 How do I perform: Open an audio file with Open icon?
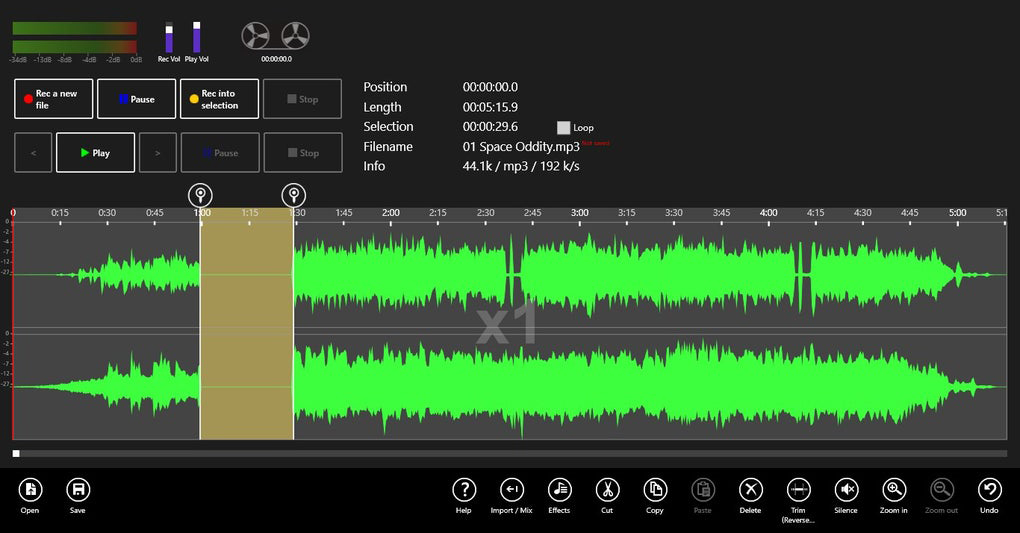[x=30, y=490]
